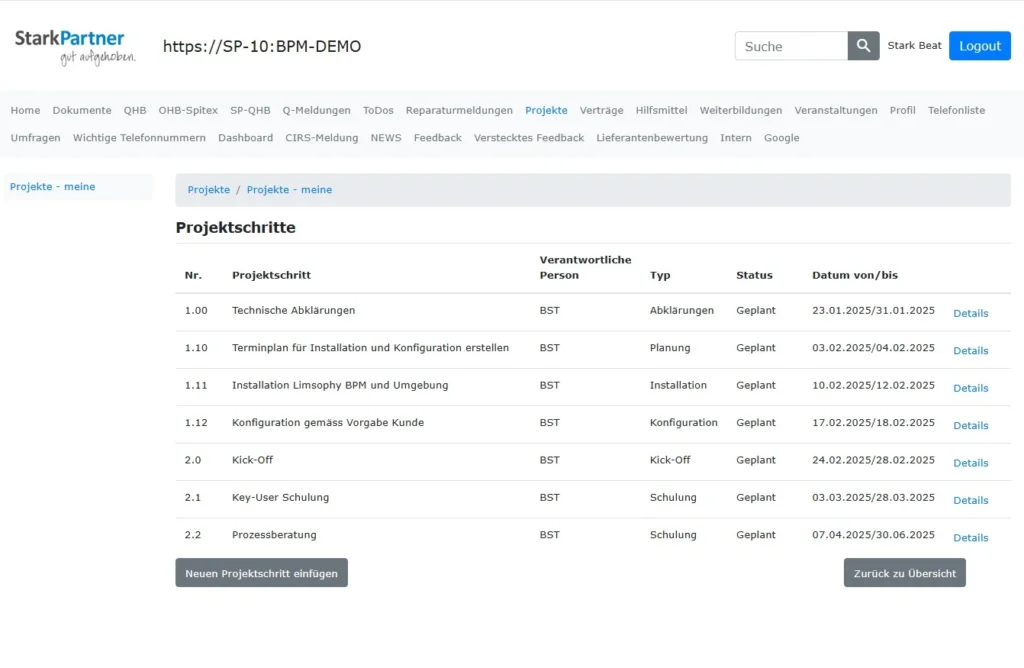
Task: Log out with the Logout button
Action: click(x=980, y=46)
